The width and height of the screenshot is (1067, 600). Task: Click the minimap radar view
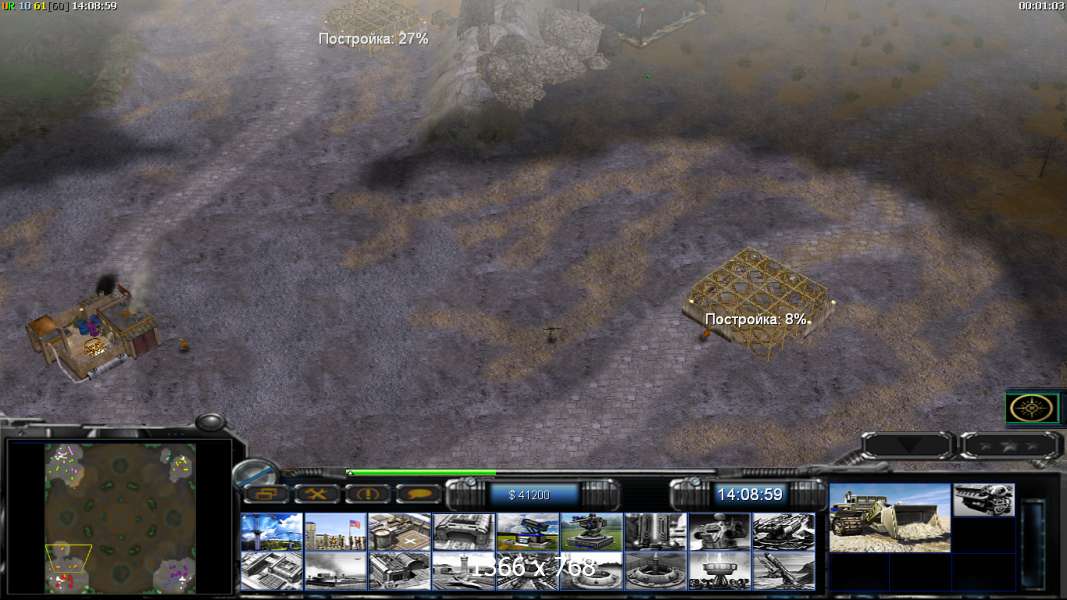click(x=120, y=518)
